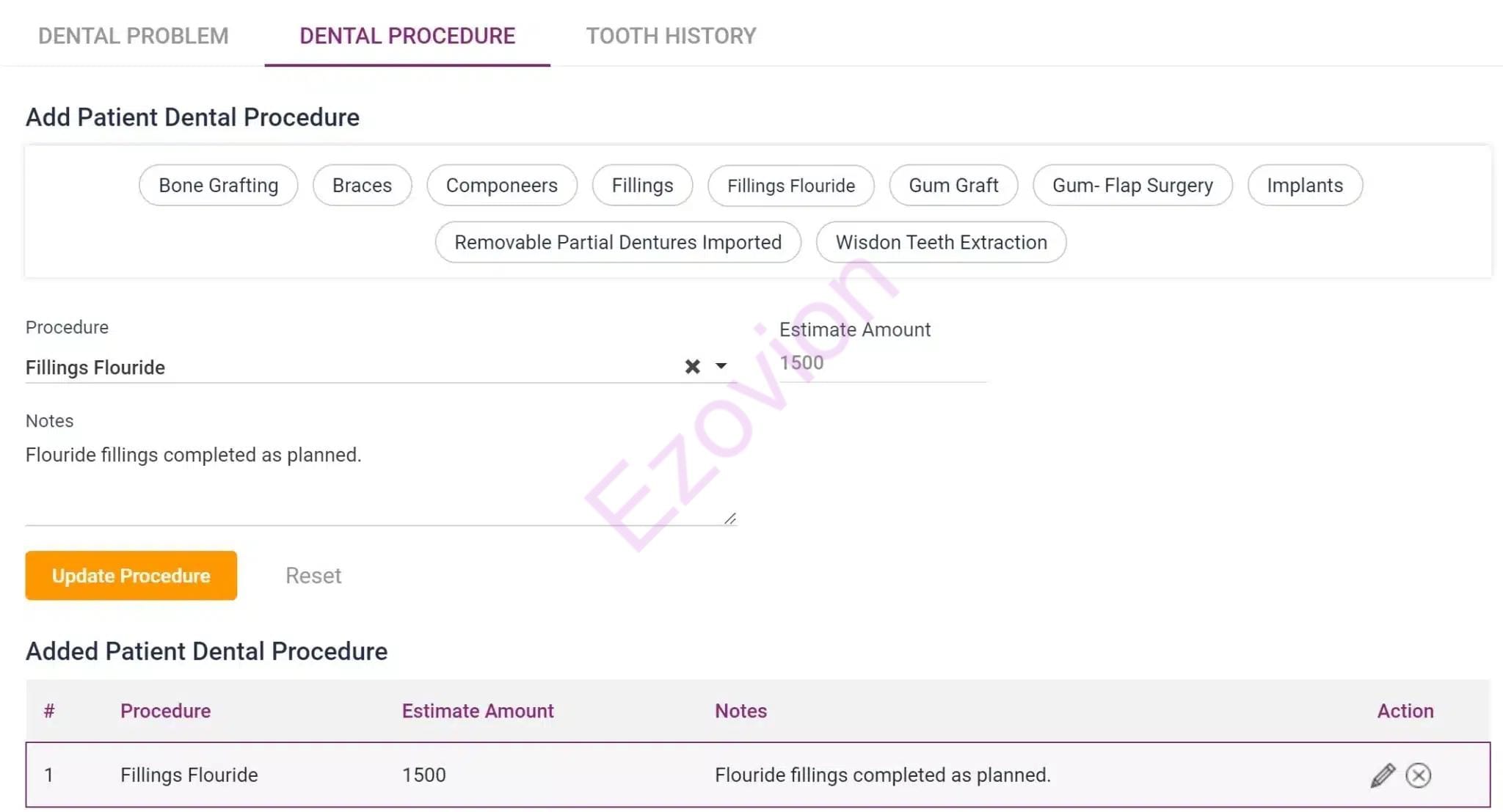Open the Tooth History tab
The height and width of the screenshot is (812, 1503).
coord(671,36)
